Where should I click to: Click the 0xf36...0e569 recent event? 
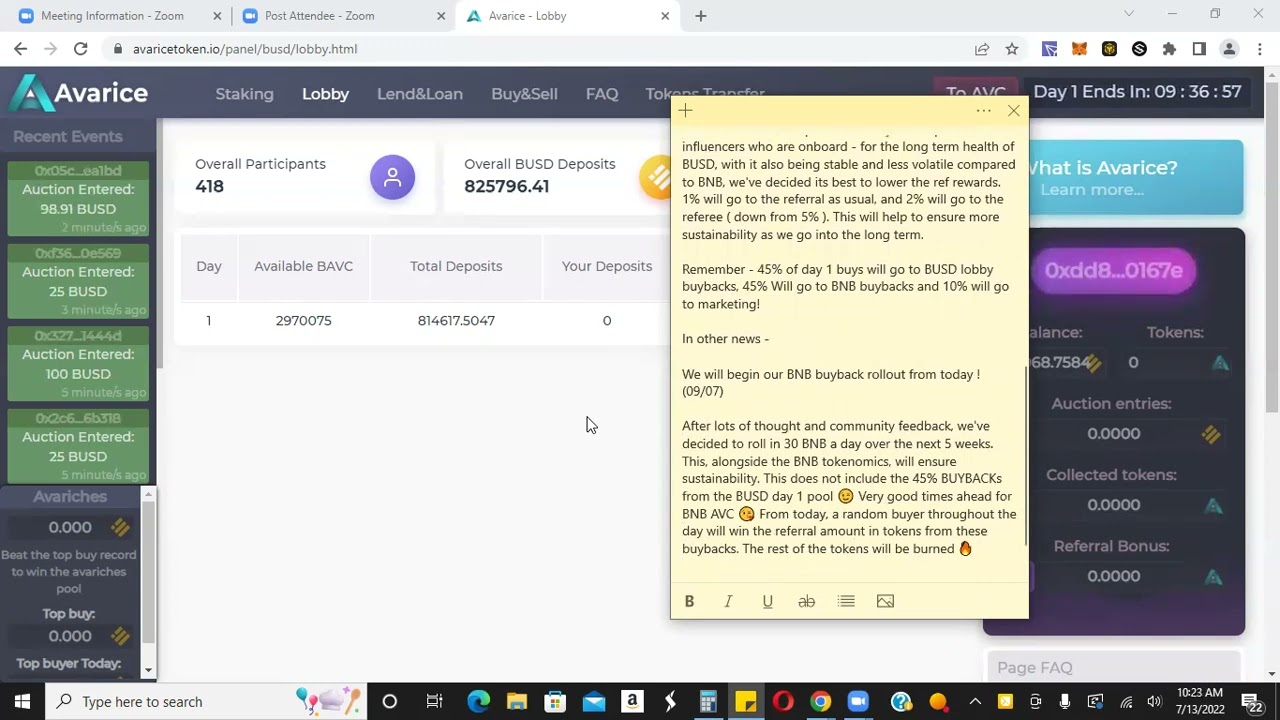click(78, 281)
